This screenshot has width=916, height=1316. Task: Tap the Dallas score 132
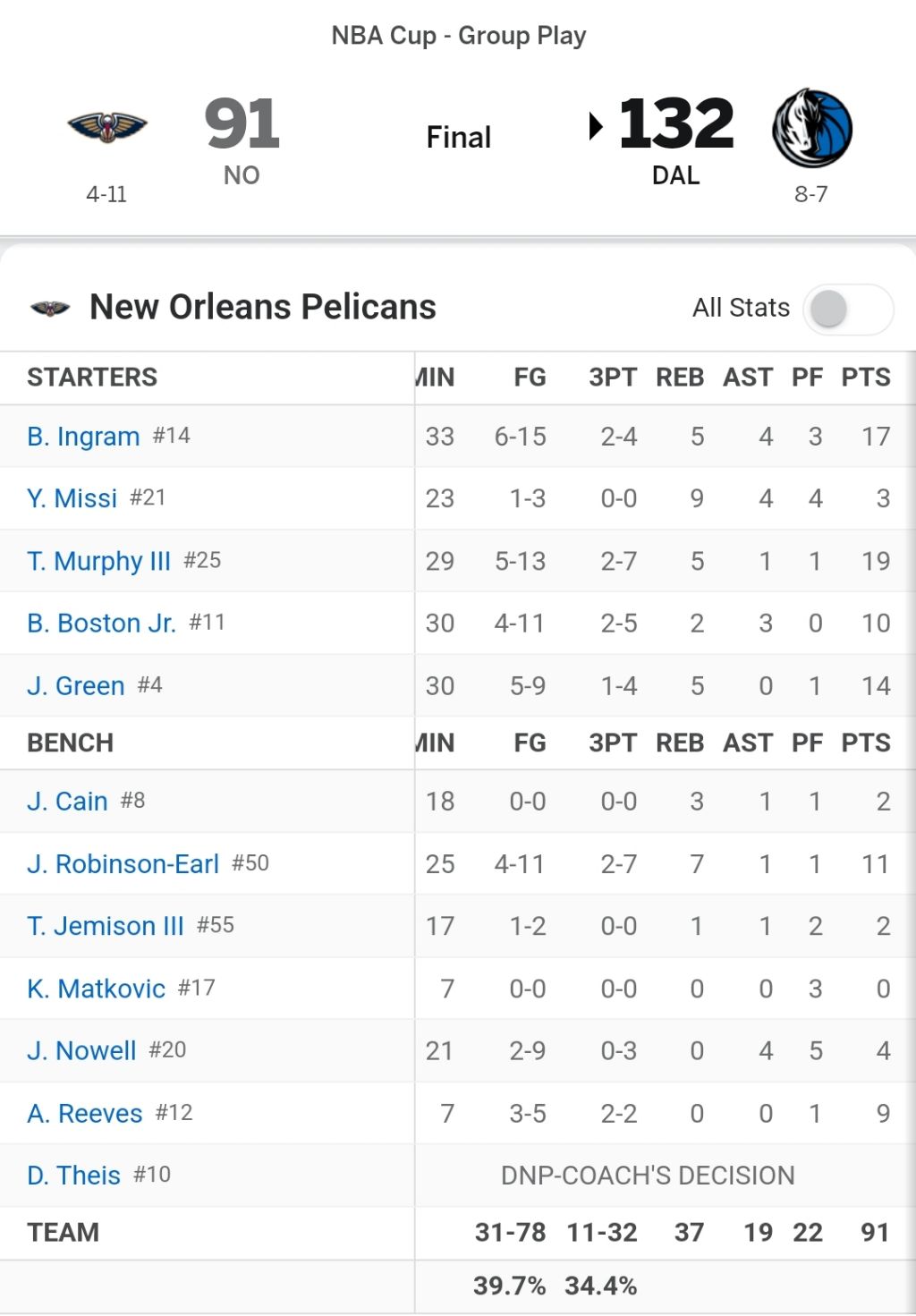[676, 123]
